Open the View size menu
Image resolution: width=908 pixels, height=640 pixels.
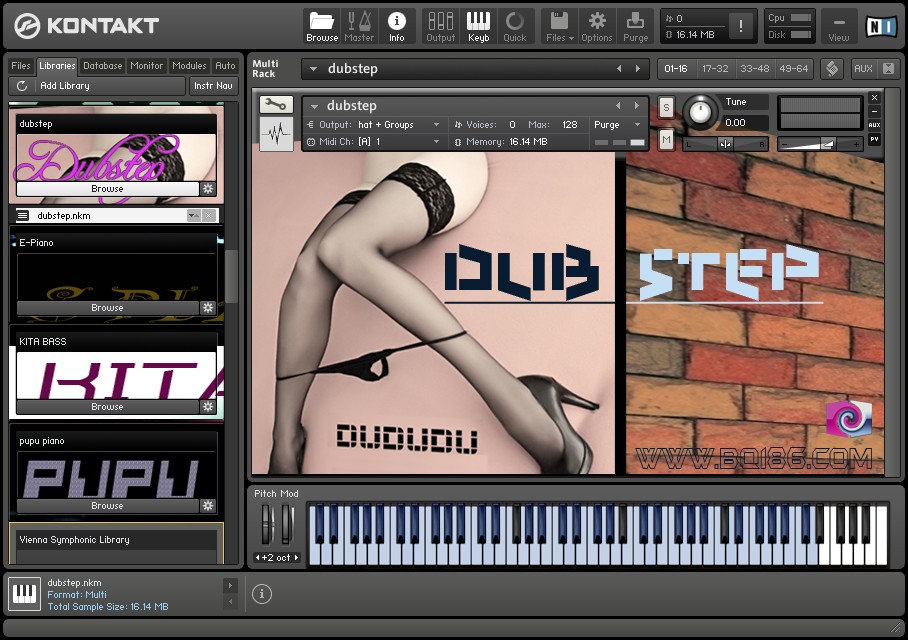[839, 27]
